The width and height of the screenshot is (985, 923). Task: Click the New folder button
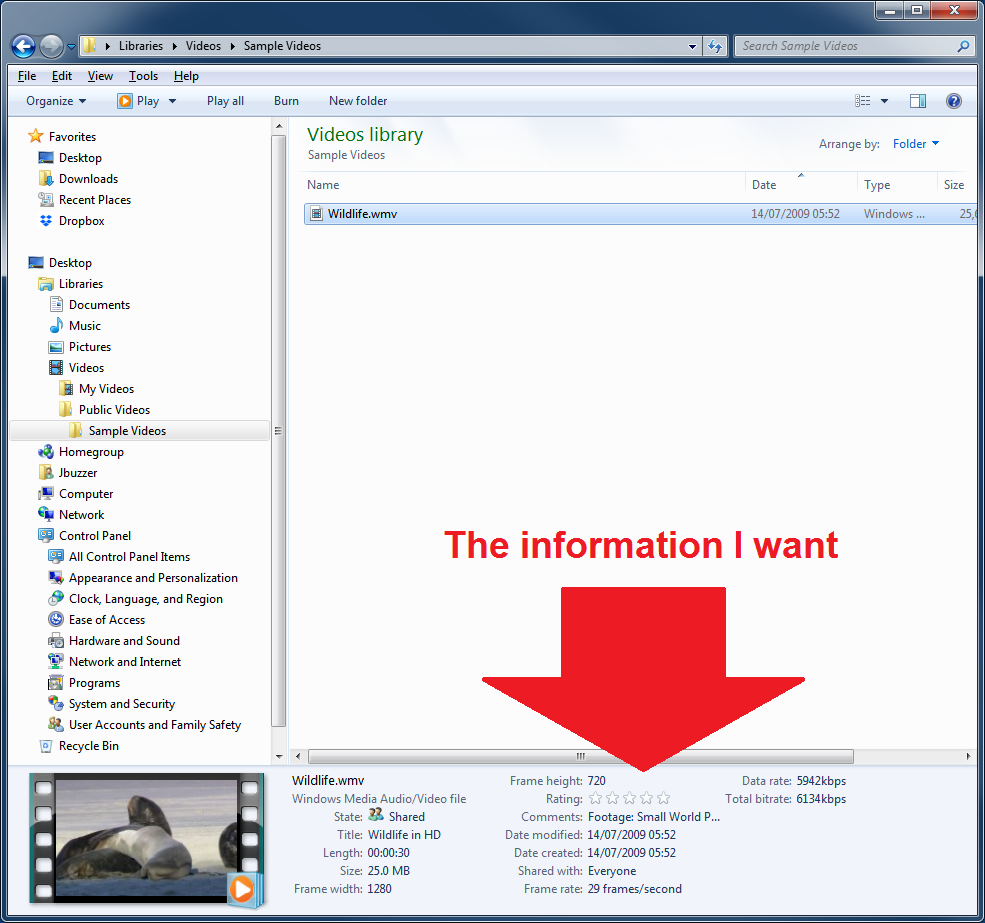tap(358, 101)
